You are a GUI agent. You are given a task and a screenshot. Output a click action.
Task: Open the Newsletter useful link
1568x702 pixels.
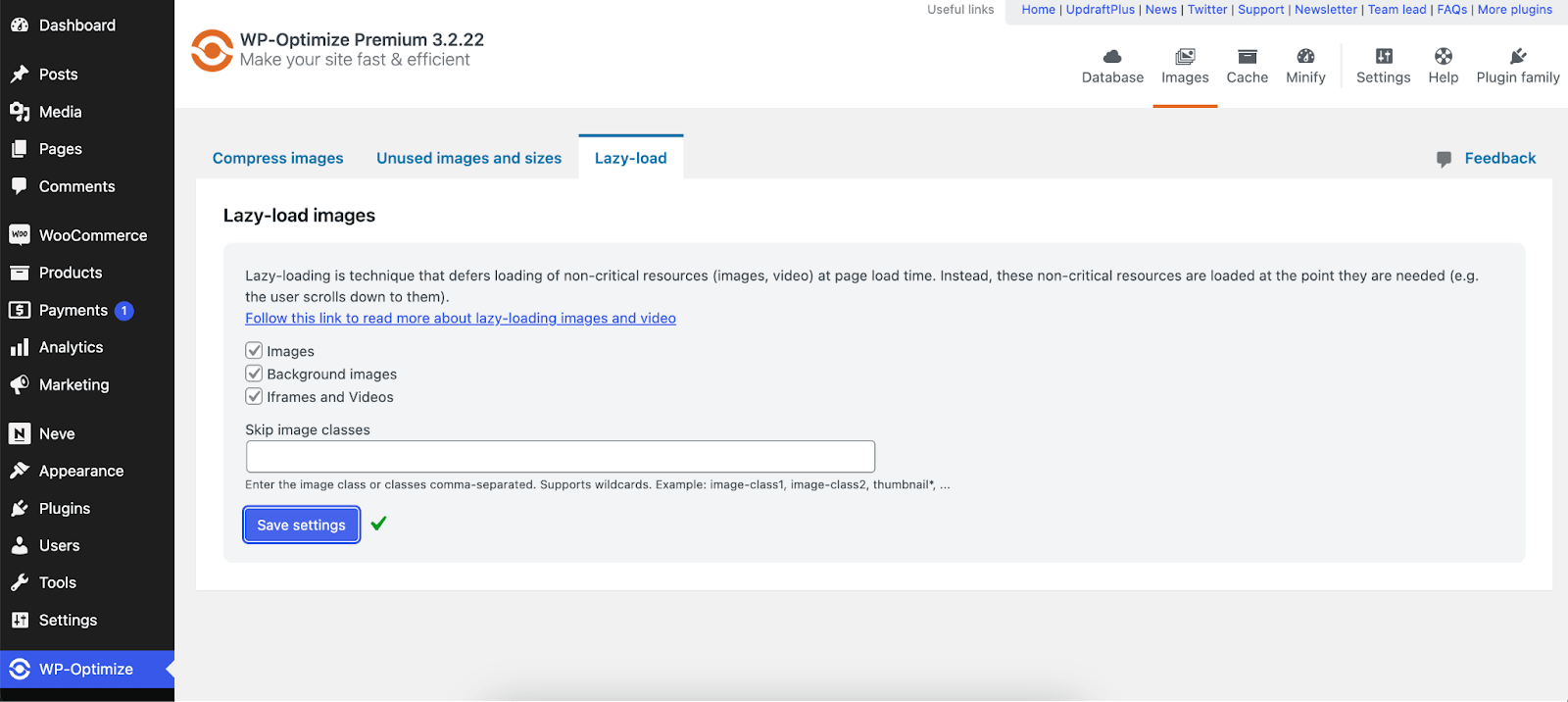tap(1326, 10)
